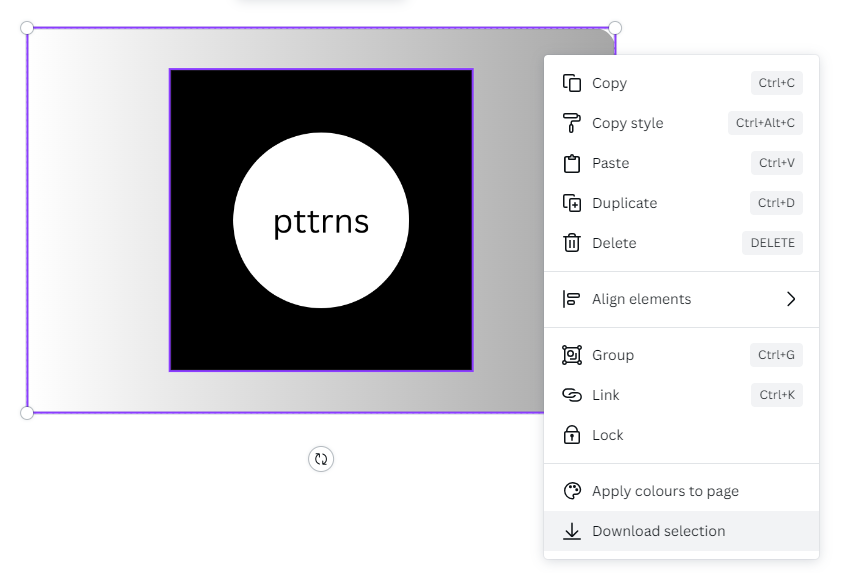The image size is (852, 573).
Task: Click the Ctrl+V shortcut badge
Action: click(776, 163)
